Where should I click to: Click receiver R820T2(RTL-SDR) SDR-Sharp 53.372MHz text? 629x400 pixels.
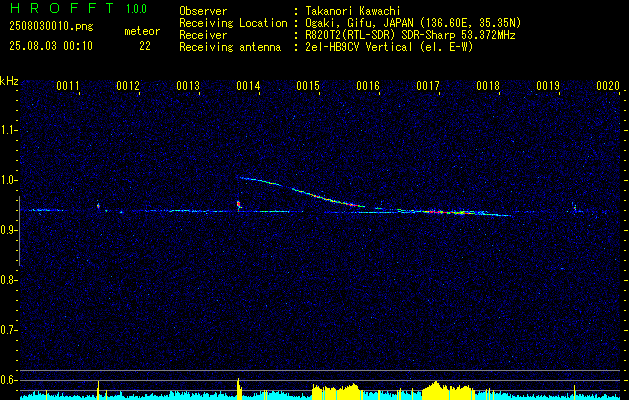(x=409, y=35)
